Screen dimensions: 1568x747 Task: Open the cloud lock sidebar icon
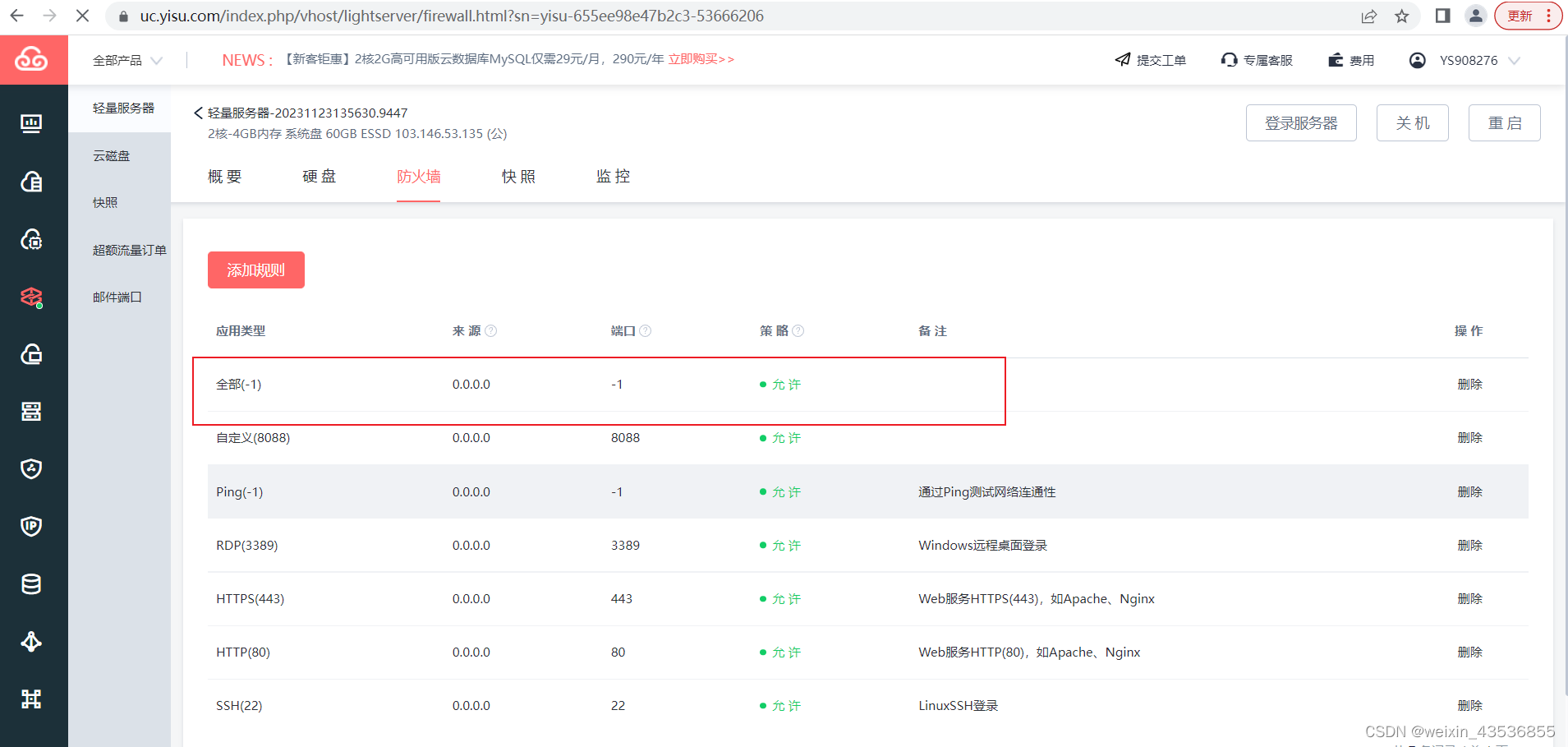coord(31,354)
